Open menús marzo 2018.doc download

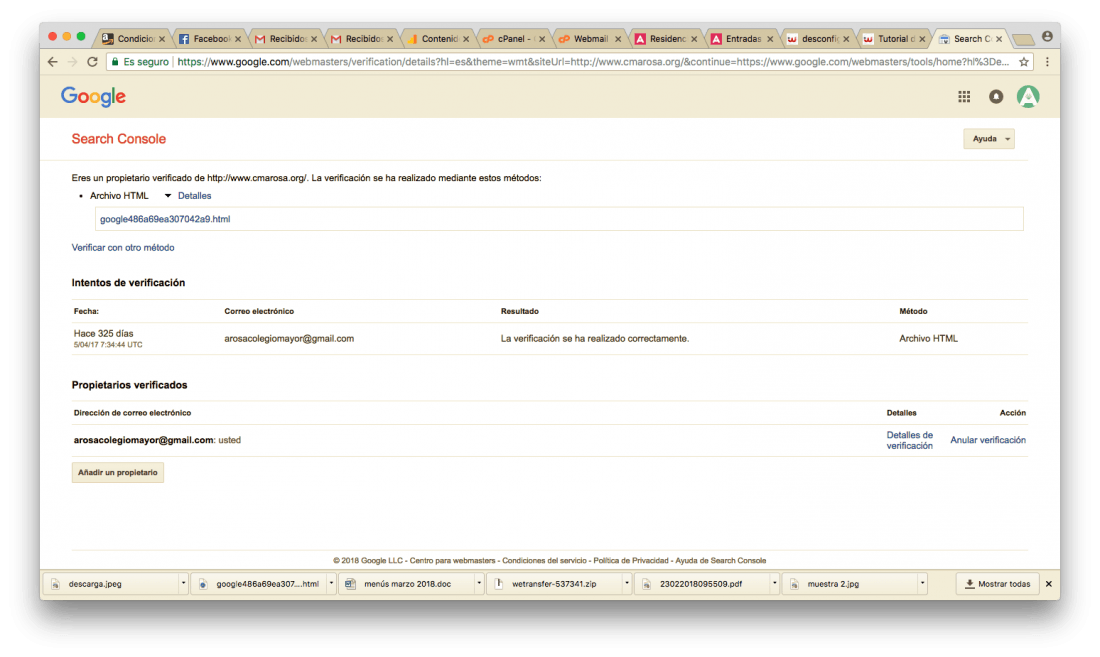coord(407,583)
